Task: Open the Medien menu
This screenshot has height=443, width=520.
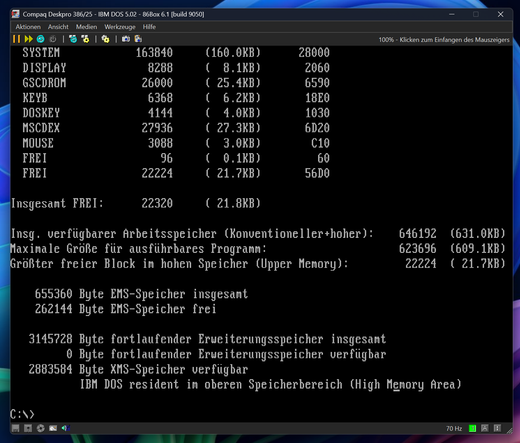Action: [86, 27]
